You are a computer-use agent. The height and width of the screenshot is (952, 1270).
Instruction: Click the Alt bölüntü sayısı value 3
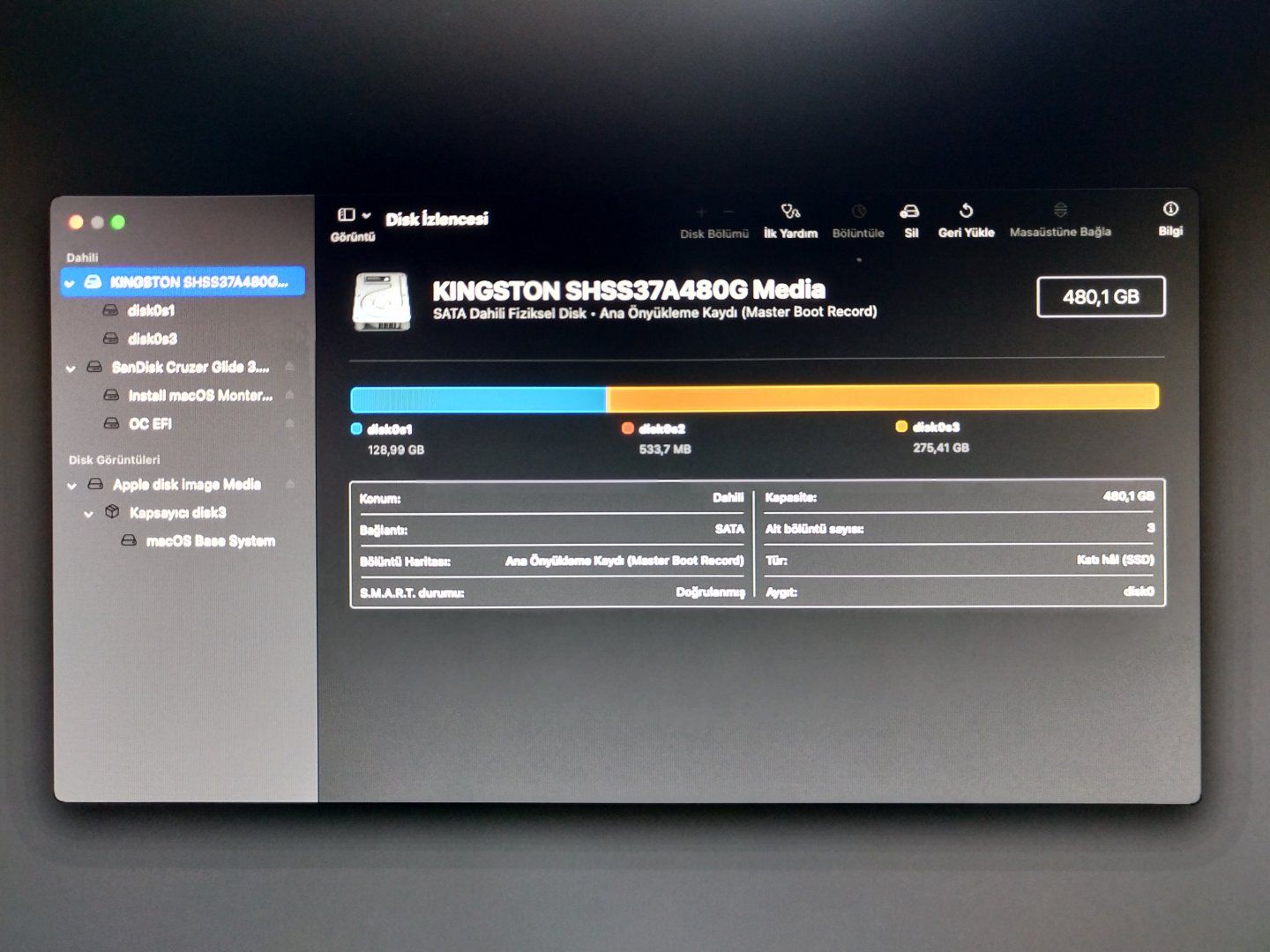click(x=1150, y=528)
